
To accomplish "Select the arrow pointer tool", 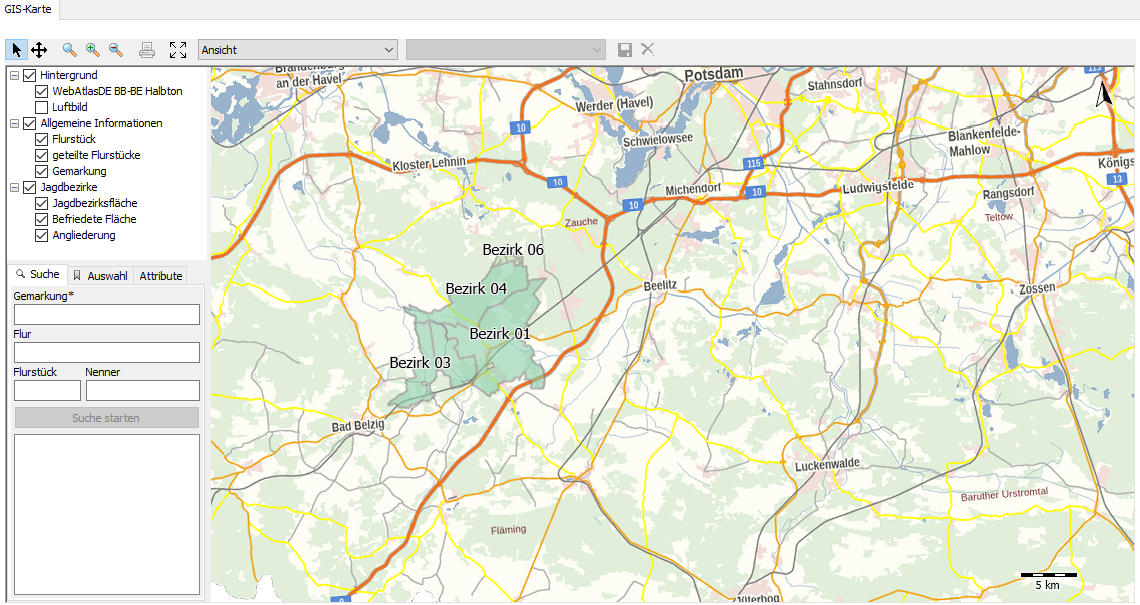I will (16, 49).
